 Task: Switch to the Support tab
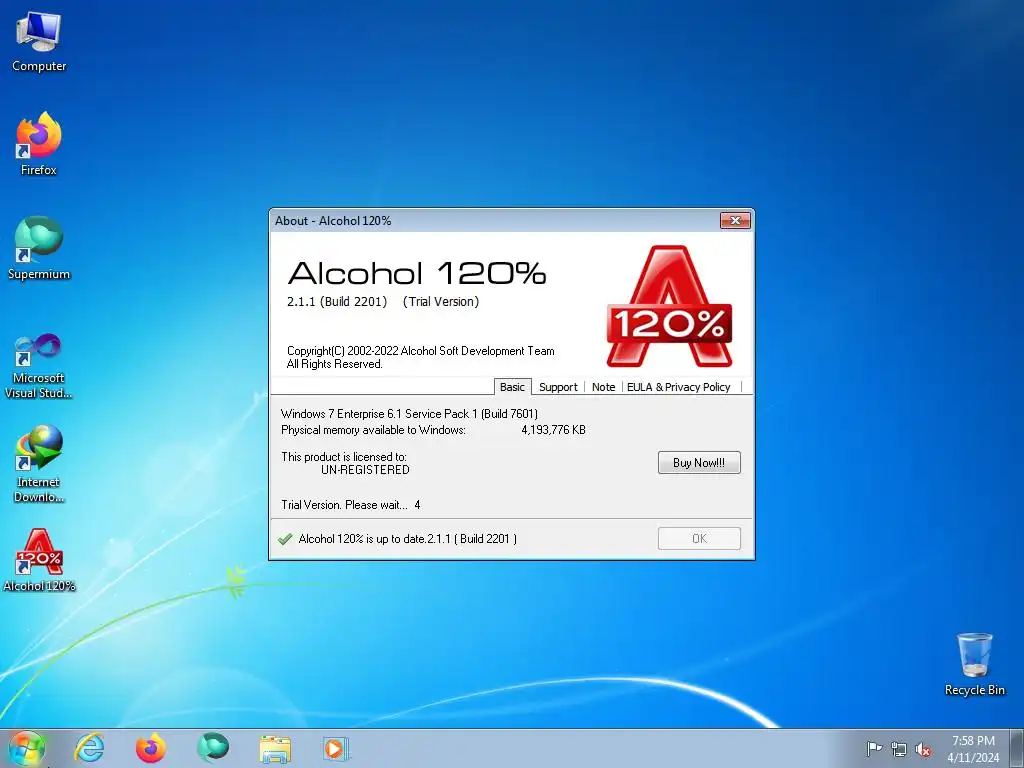pyautogui.click(x=558, y=387)
